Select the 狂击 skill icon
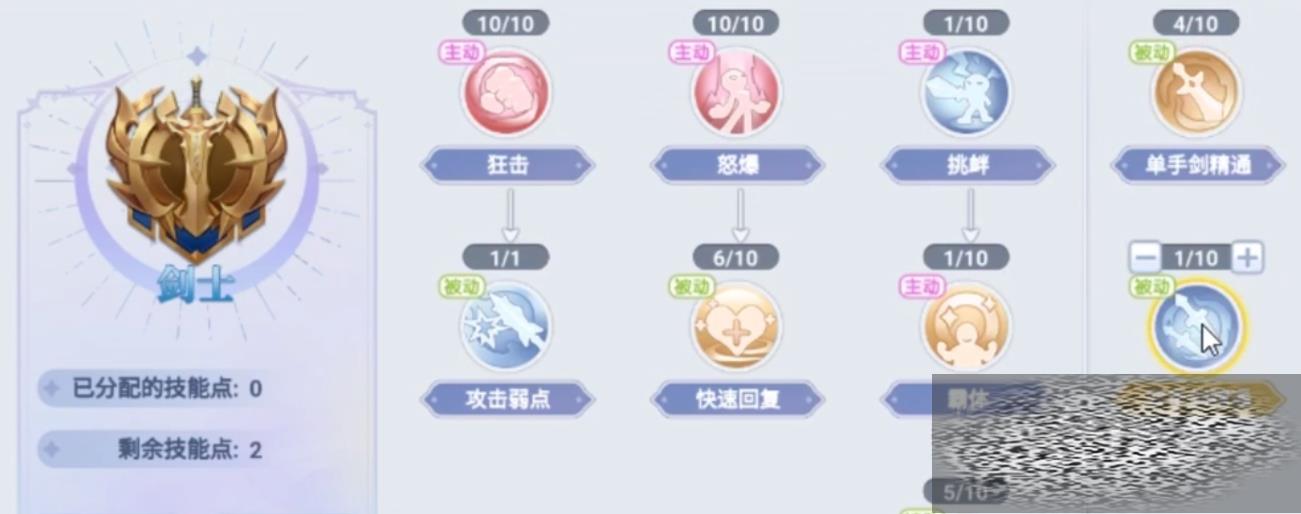 coord(506,93)
